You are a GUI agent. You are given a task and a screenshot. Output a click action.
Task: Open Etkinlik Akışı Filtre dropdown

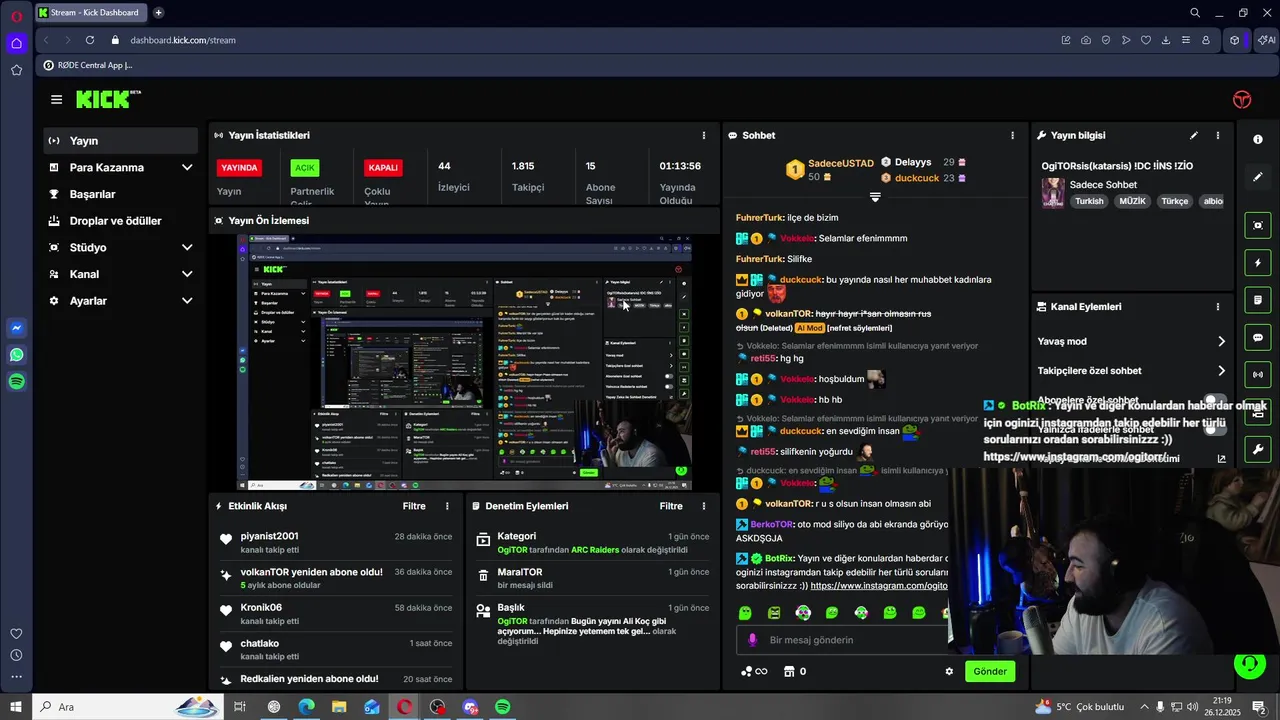pyautogui.click(x=414, y=506)
